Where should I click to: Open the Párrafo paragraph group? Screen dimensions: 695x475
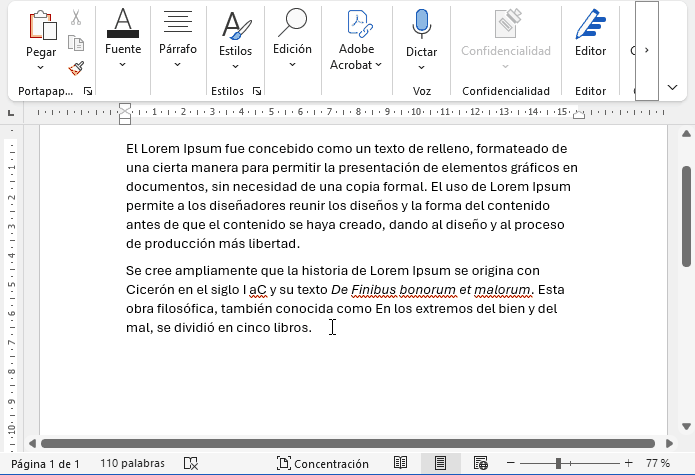pyautogui.click(x=178, y=40)
